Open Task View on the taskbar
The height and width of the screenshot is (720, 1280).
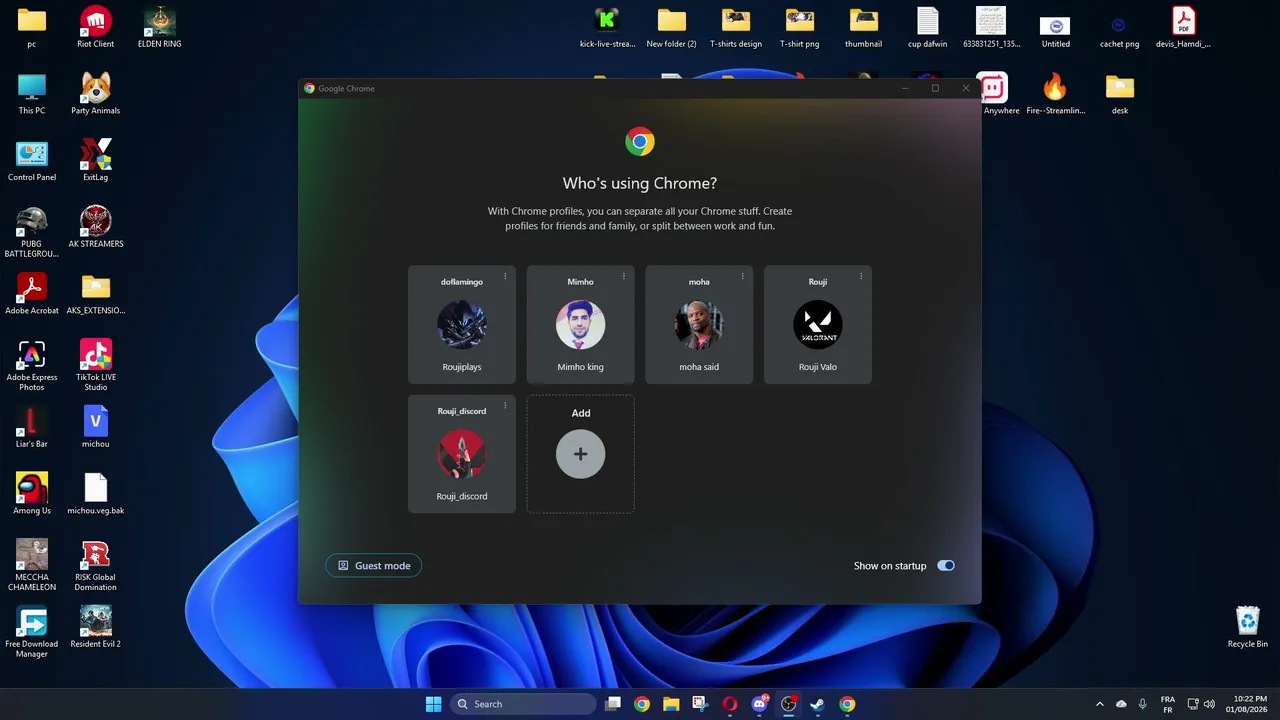613,704
